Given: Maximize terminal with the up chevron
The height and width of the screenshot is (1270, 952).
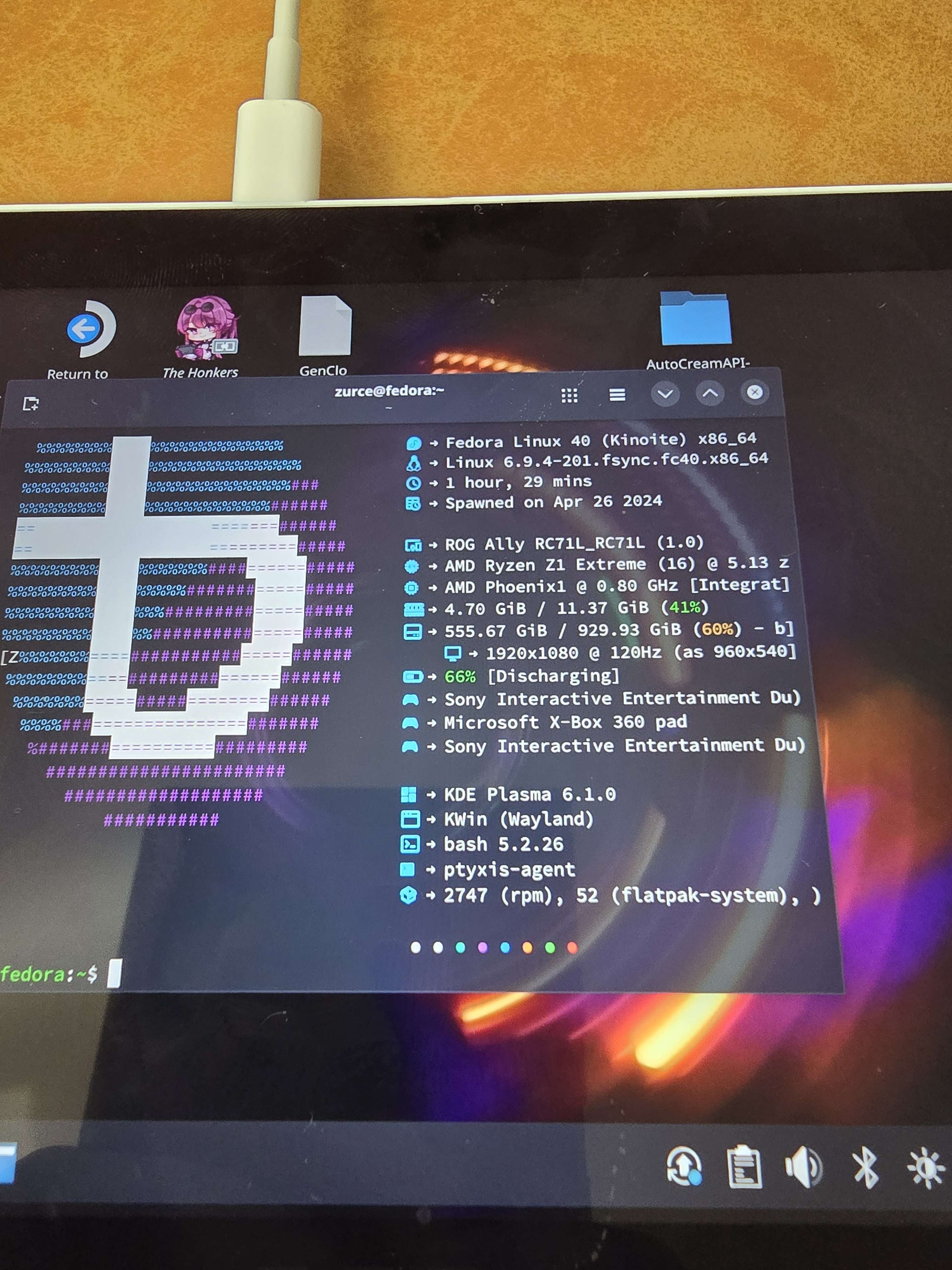Looking at the screenshot, I should [710, 393].
